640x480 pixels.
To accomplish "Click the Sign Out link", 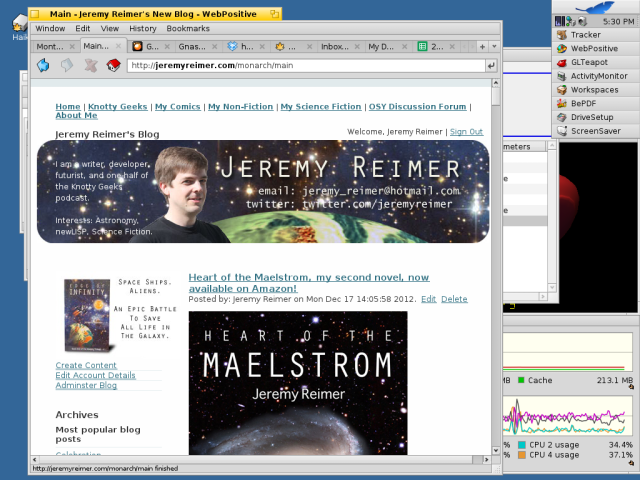I will (x=467, y=132).
